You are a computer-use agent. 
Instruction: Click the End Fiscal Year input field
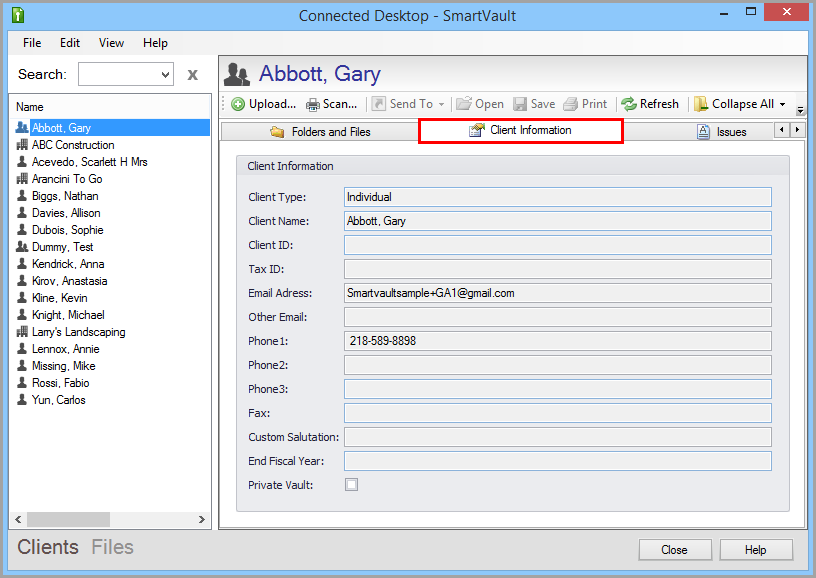[557, 461]
